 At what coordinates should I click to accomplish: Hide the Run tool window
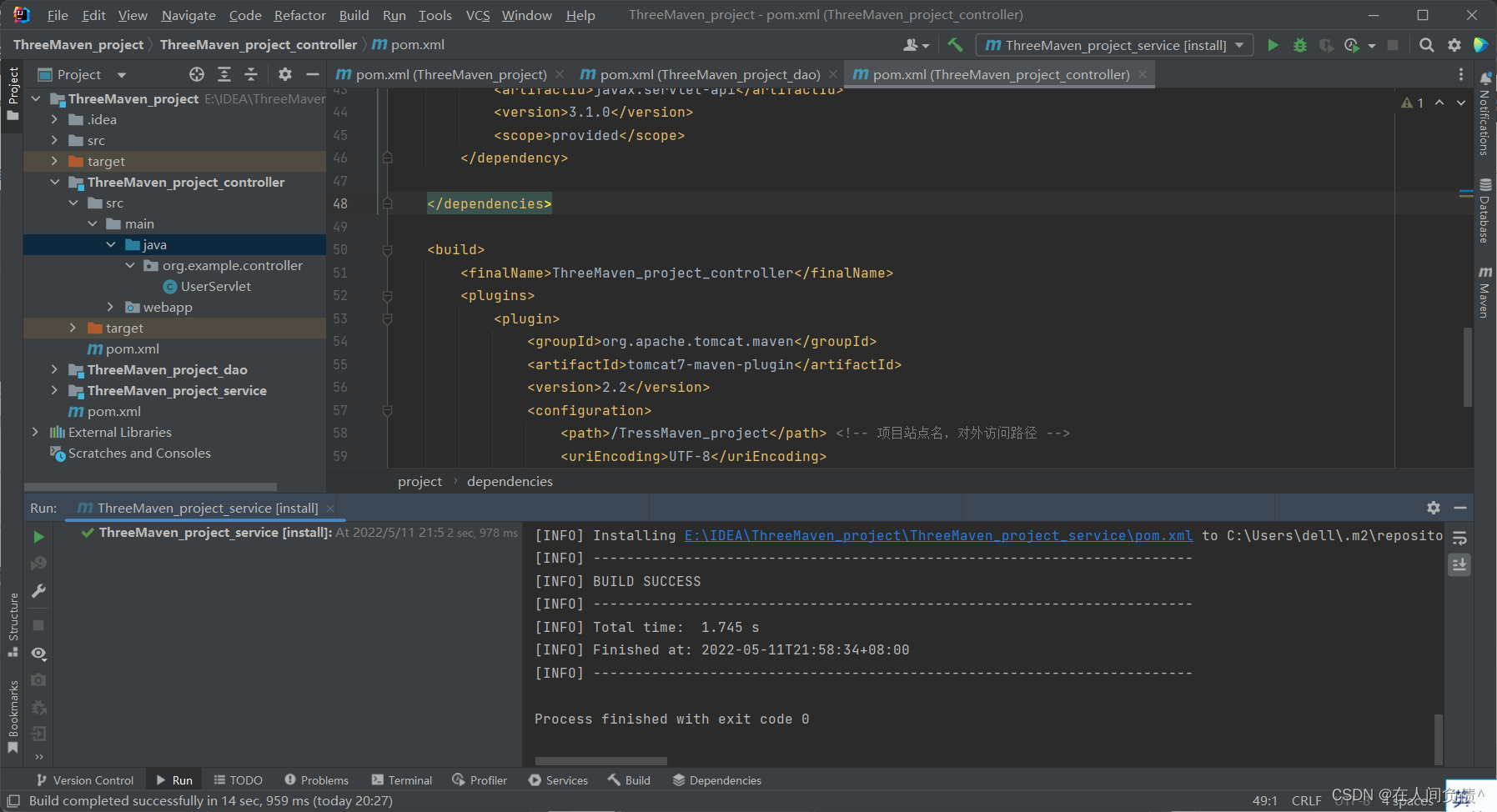1460,508
